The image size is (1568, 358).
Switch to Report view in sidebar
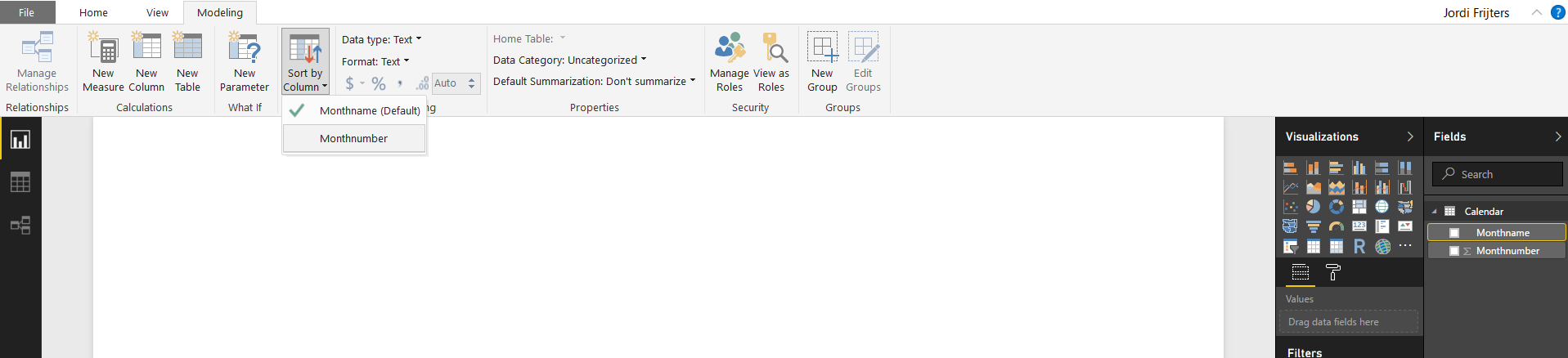(x=20, y=140)
